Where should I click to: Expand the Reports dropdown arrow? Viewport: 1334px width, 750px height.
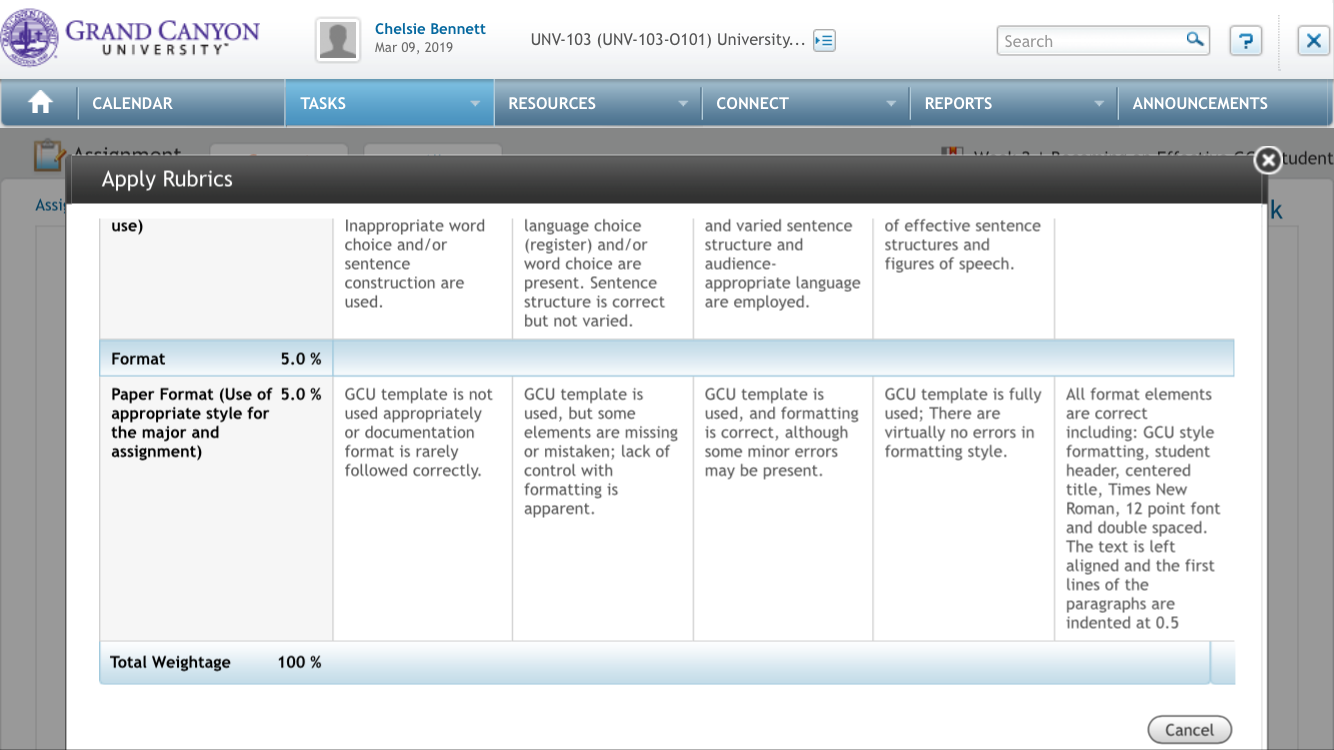(x=1099, y=104)
